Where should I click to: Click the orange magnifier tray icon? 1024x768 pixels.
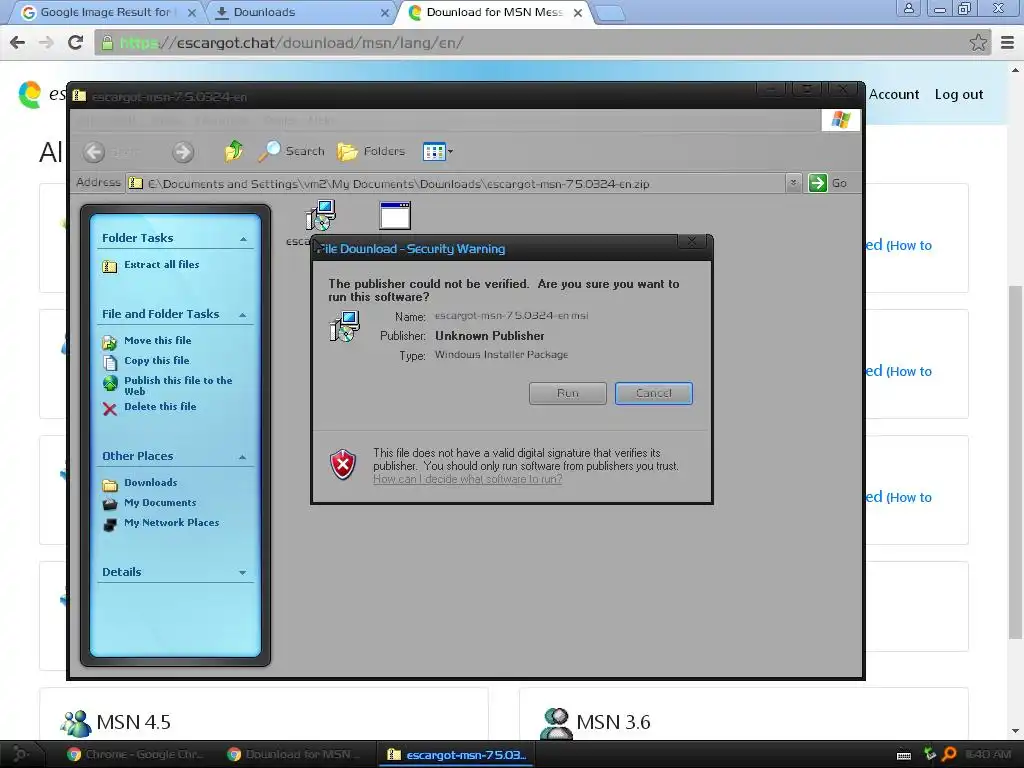pyautogui.click(x=950, y=755)
